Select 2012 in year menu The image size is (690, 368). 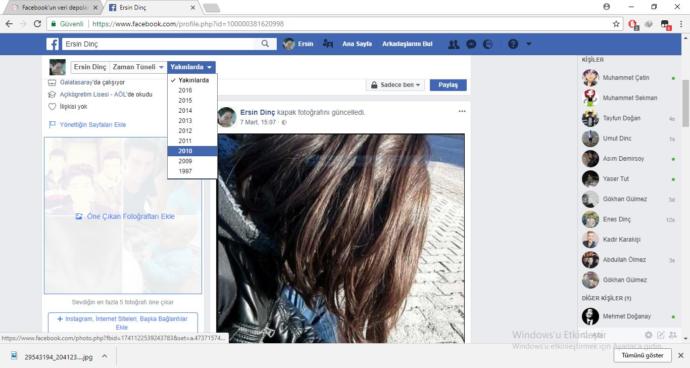click(x=192, y=131)
